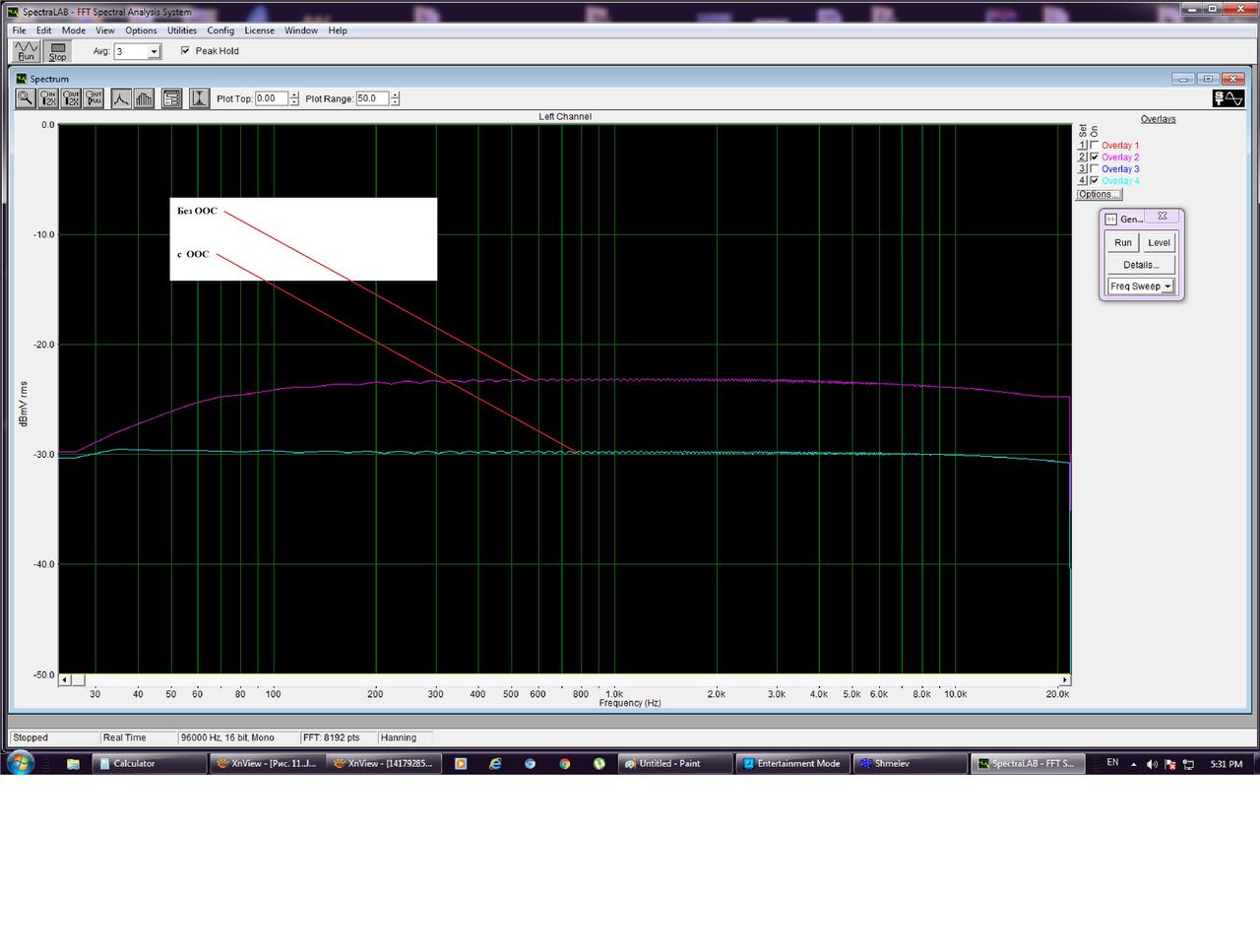Screen dimensions: 1260x952
Task: Click the Zoom Out 2X icon
Action: pos(71,98)
